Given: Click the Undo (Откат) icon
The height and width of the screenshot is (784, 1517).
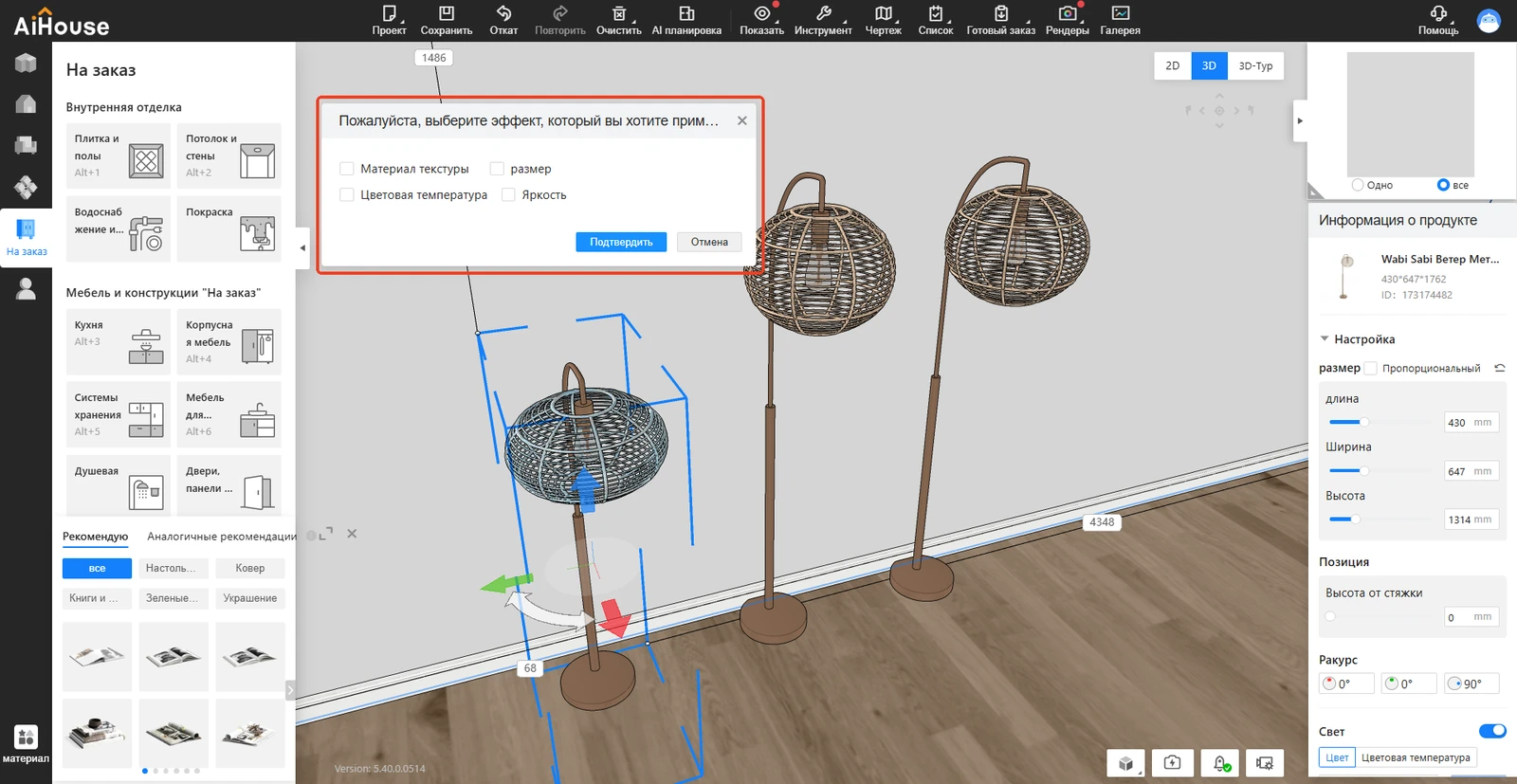Looking at the screenshot, I should (503, 13).
